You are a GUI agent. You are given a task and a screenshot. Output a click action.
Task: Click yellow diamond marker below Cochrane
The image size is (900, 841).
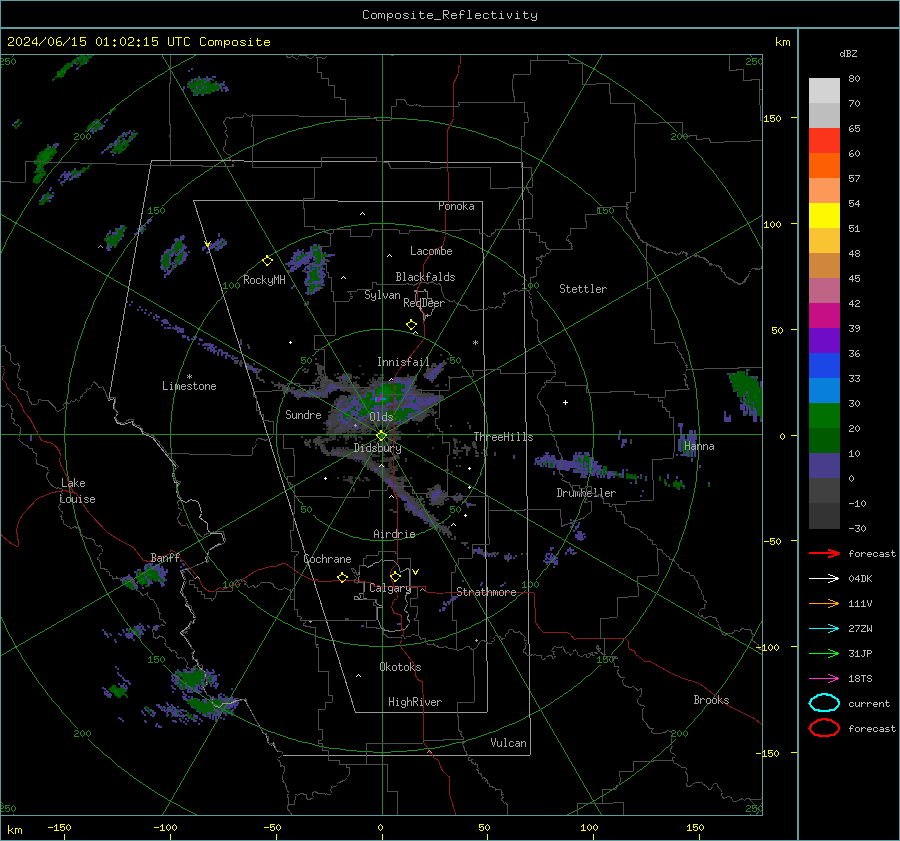tap(342, 578)
